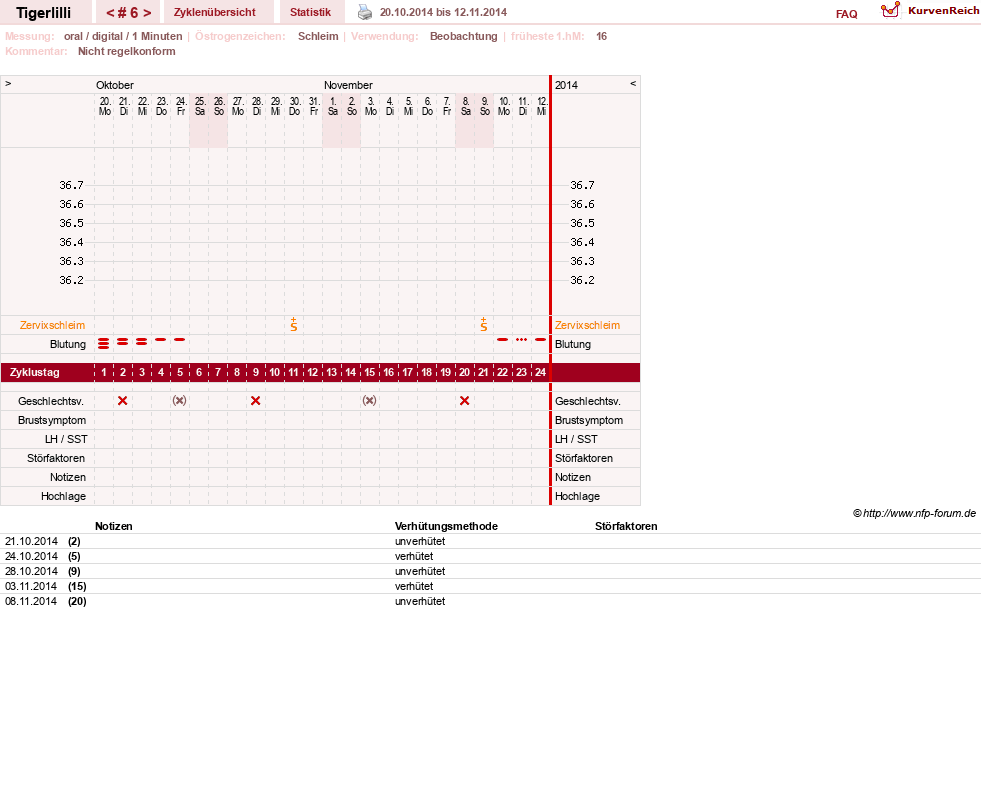The height and width of the screenshot is (785, 981).
Task: Click the table row dated 24.10.2014
Action: coord(490,556)
